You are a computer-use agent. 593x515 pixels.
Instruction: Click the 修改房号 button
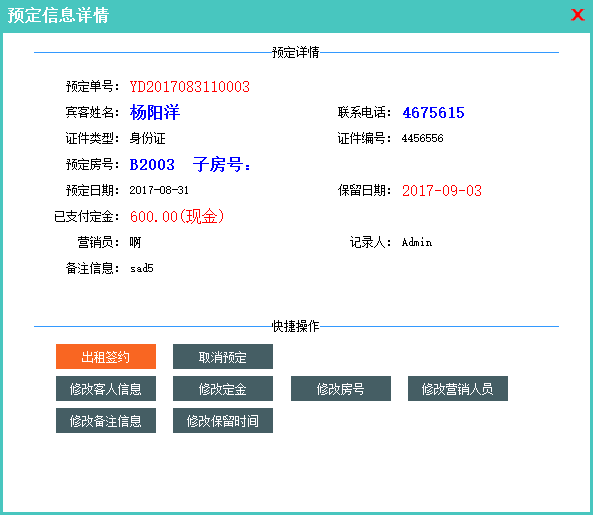341,389
